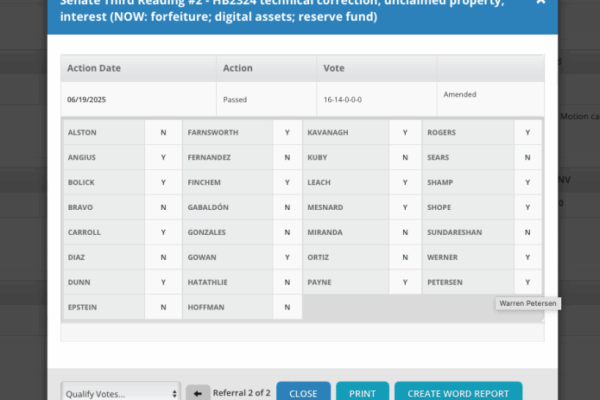
Task: Click the PAYNE name cell
Action: tap(346, 282)
